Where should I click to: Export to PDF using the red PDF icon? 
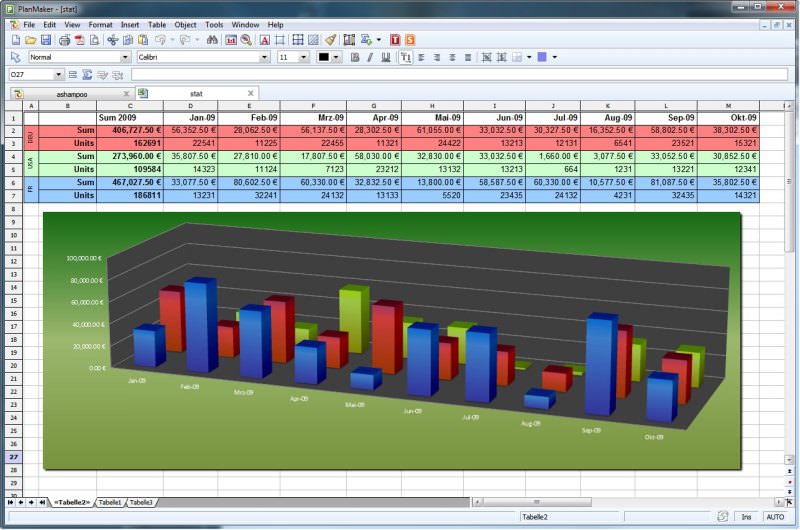point(79,40)
